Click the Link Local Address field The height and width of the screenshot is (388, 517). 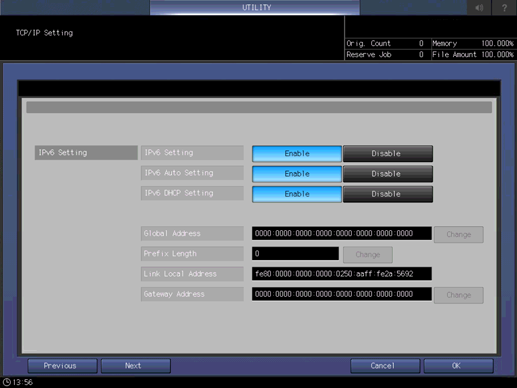pyautogui.click(x=342, y=274)
